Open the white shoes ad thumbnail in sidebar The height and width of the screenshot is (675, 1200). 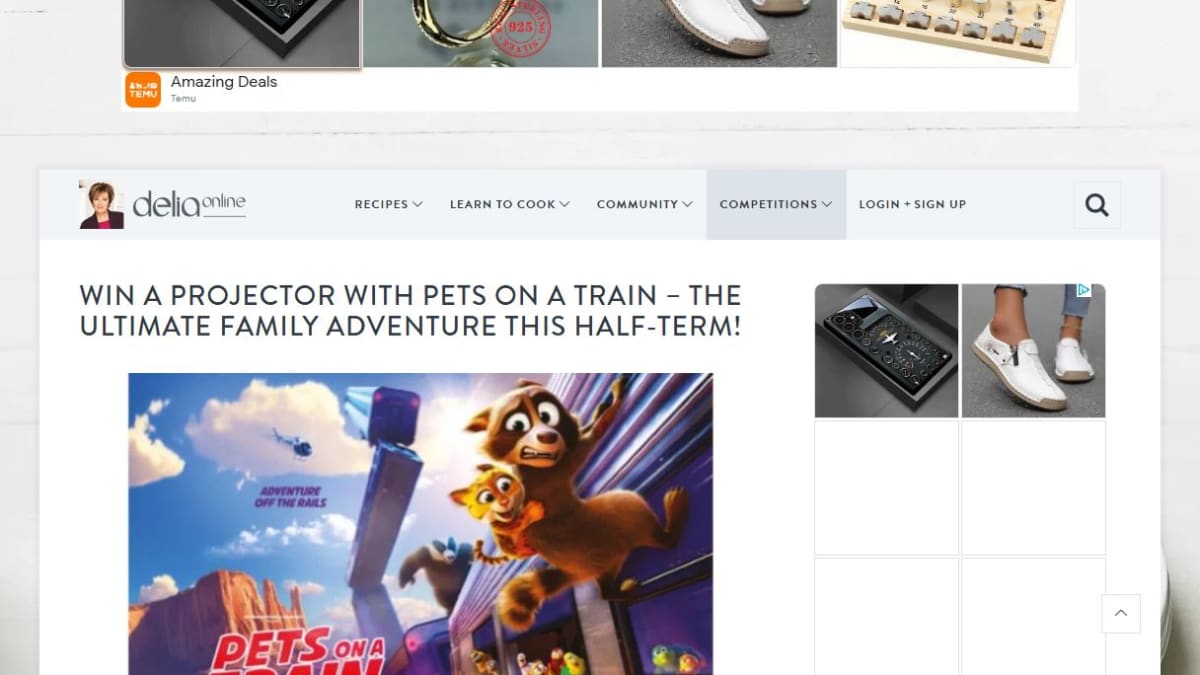(1033, 351)
